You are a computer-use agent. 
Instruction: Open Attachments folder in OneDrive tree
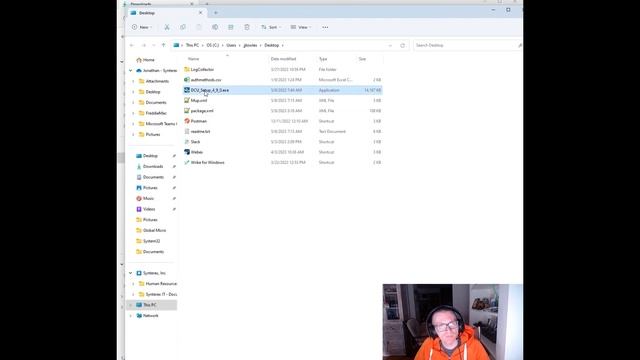tap(154, 81)
